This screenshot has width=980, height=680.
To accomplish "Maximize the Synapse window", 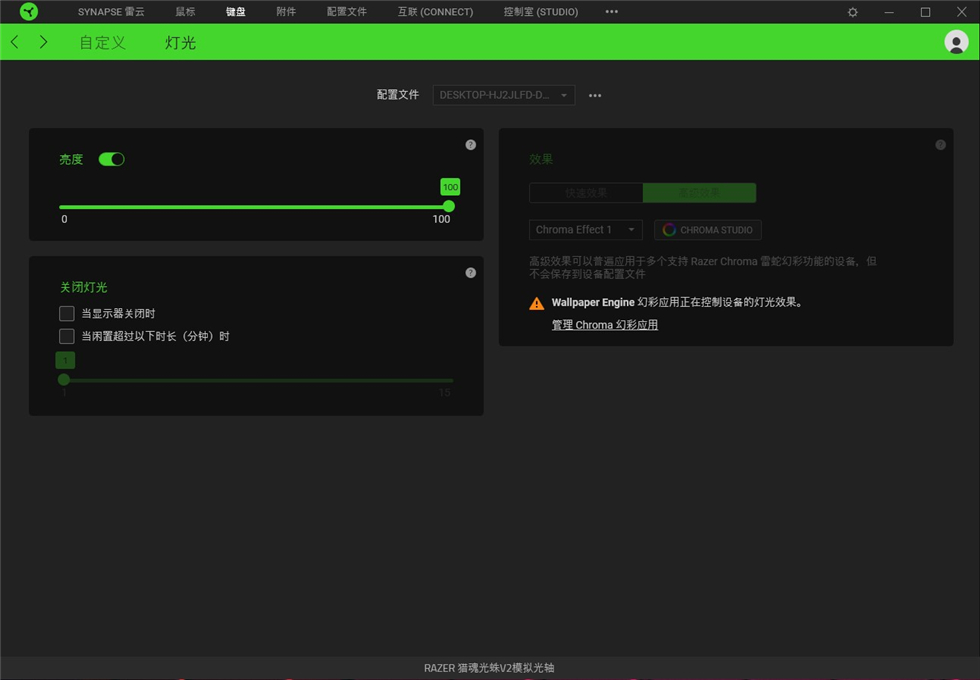I will pos(925,12).
